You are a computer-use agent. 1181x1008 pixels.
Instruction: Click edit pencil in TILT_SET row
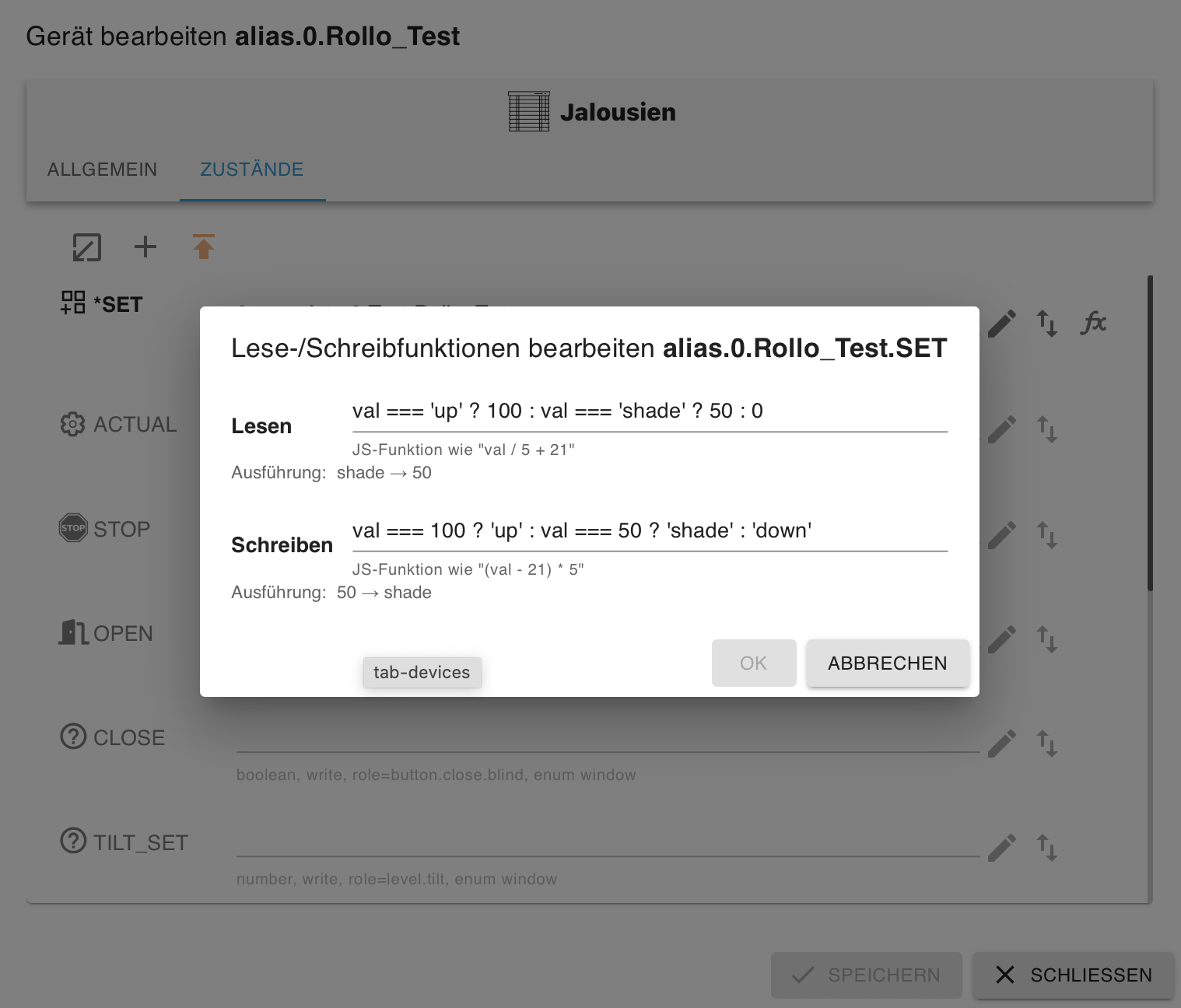click(1002, 847)
